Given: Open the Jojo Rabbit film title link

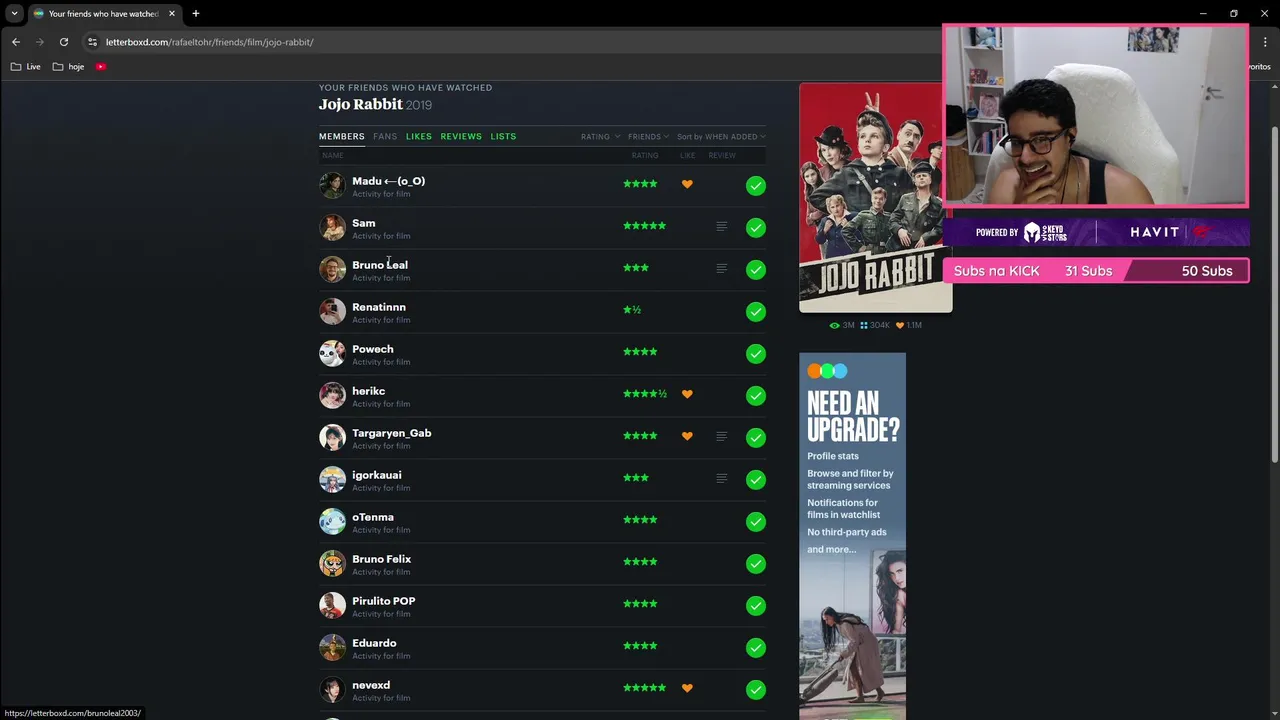Looking at the screenshot, I should [x=361, y=104].
